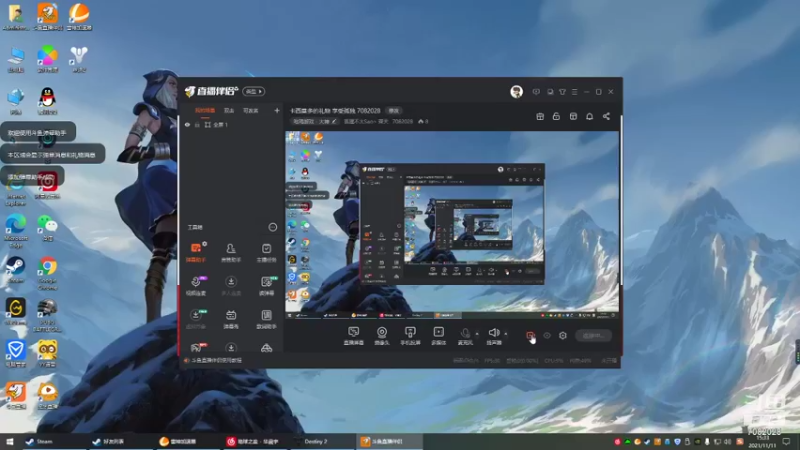The image size is (800, 450).
Task: Add a phone screen-cast source
Action: click(410, 336)
